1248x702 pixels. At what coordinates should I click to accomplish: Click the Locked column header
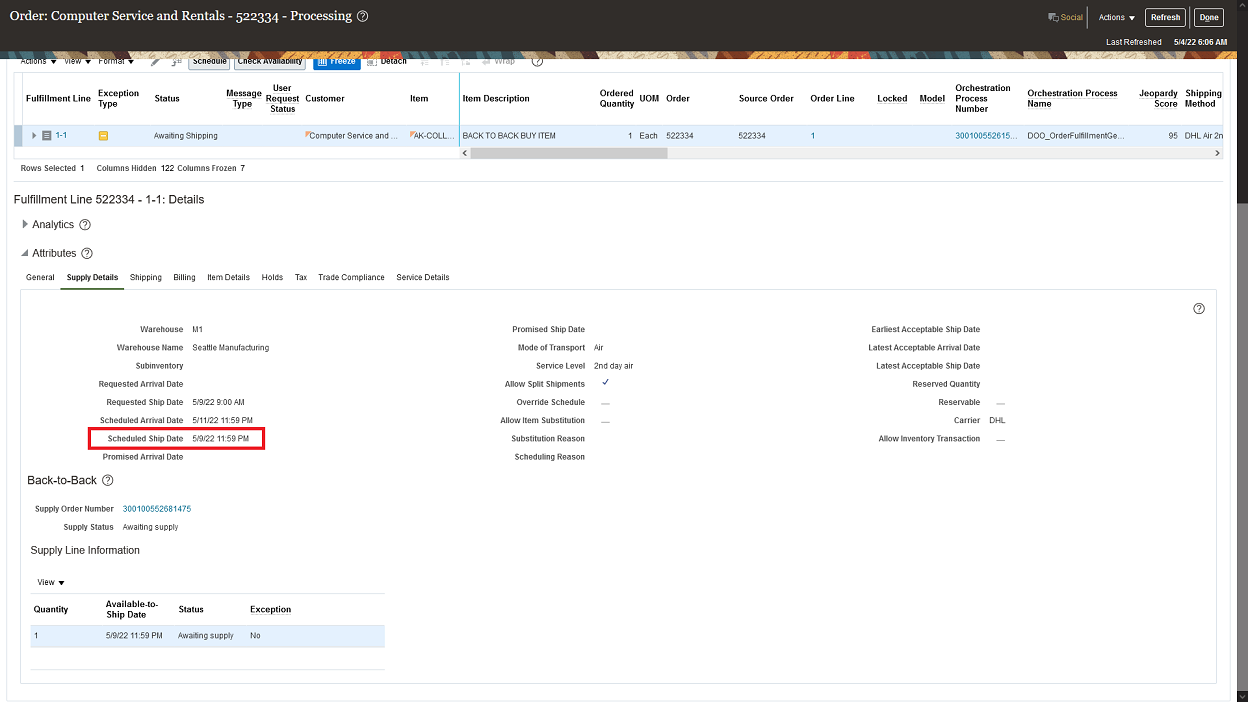pos(892,98)
